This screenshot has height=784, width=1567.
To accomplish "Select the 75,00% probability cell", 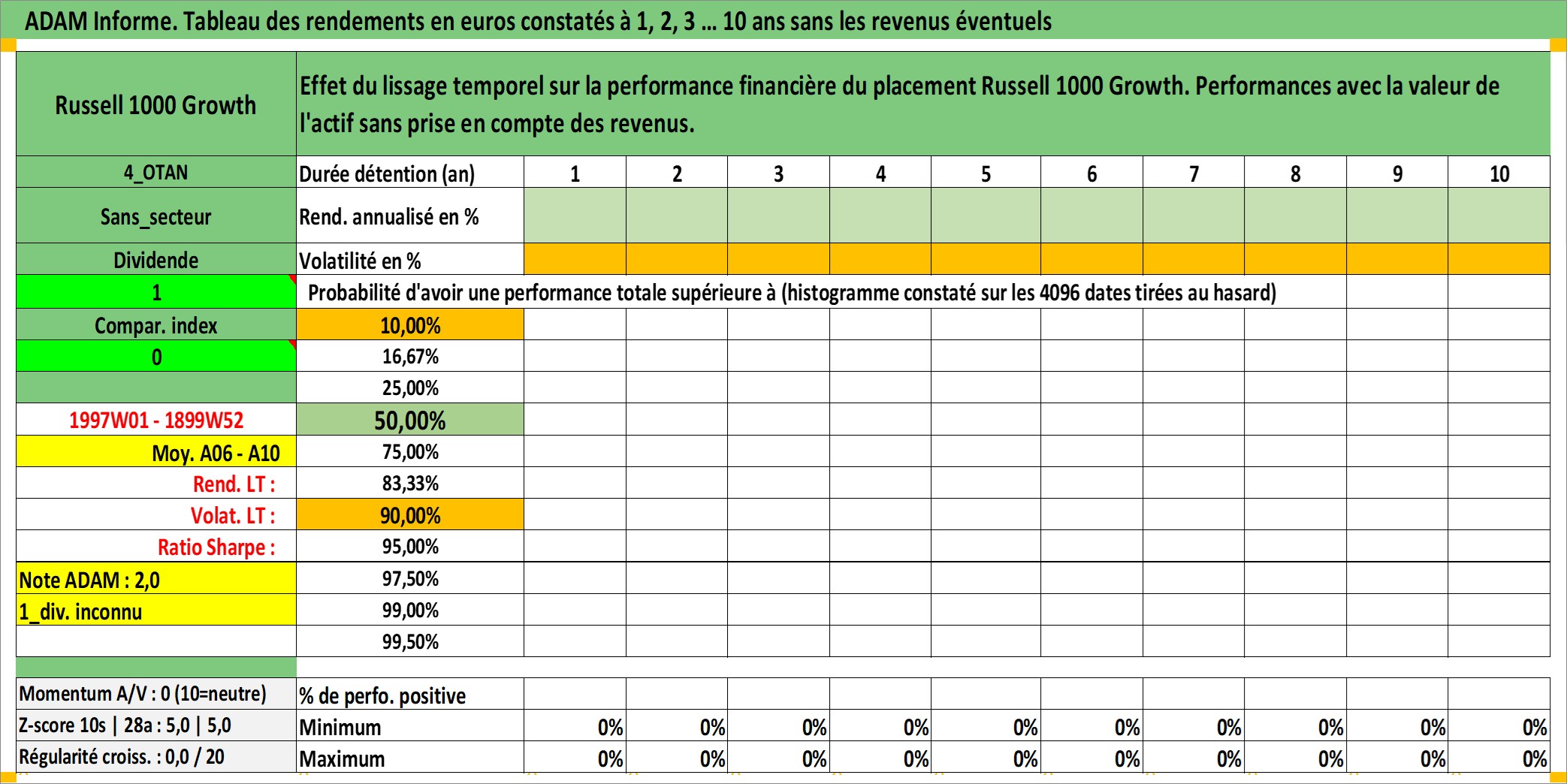I will point(410,451).
